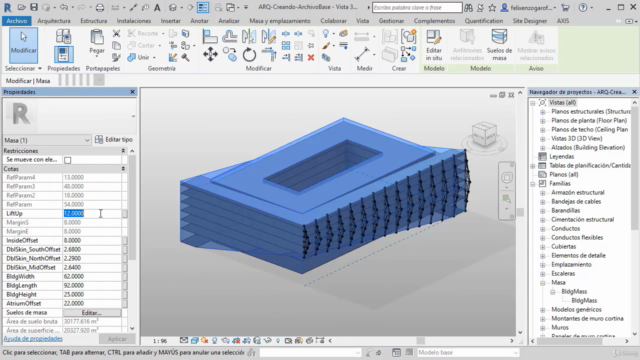Select the Modificar arrow tool

23,44
